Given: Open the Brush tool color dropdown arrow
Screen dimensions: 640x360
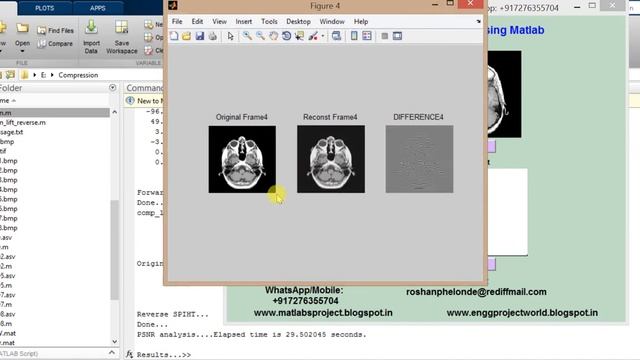Looking at the screenshot, I should tap(323, 36).
